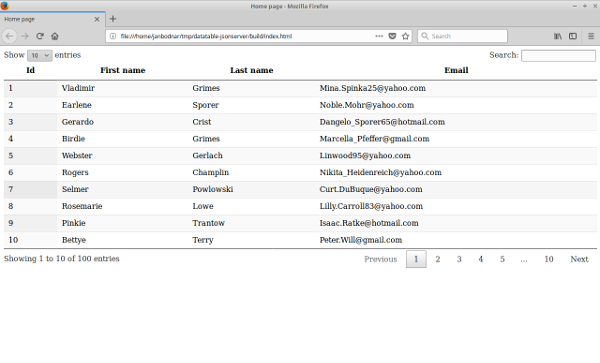This screenshot has width=600, height=363.
Task: Click first name cell Gerardo
Action: (x=78, y=122)
